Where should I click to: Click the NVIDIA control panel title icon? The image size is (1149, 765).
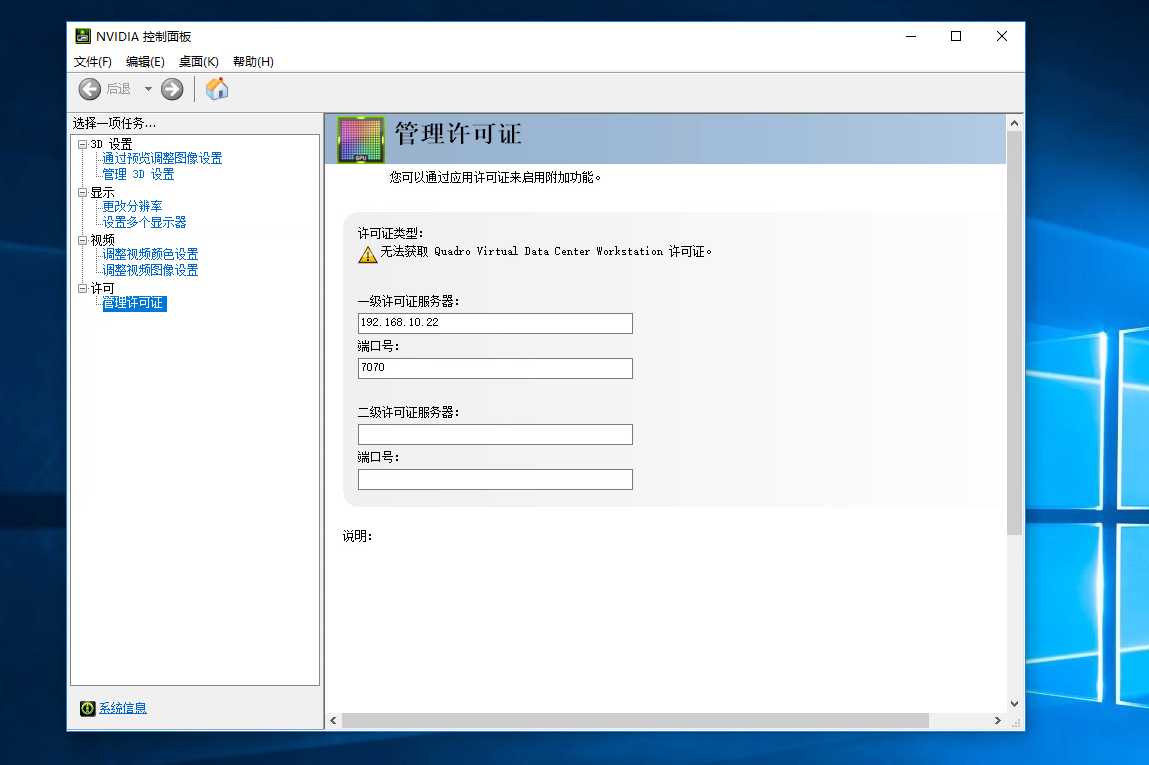(83, 36)
